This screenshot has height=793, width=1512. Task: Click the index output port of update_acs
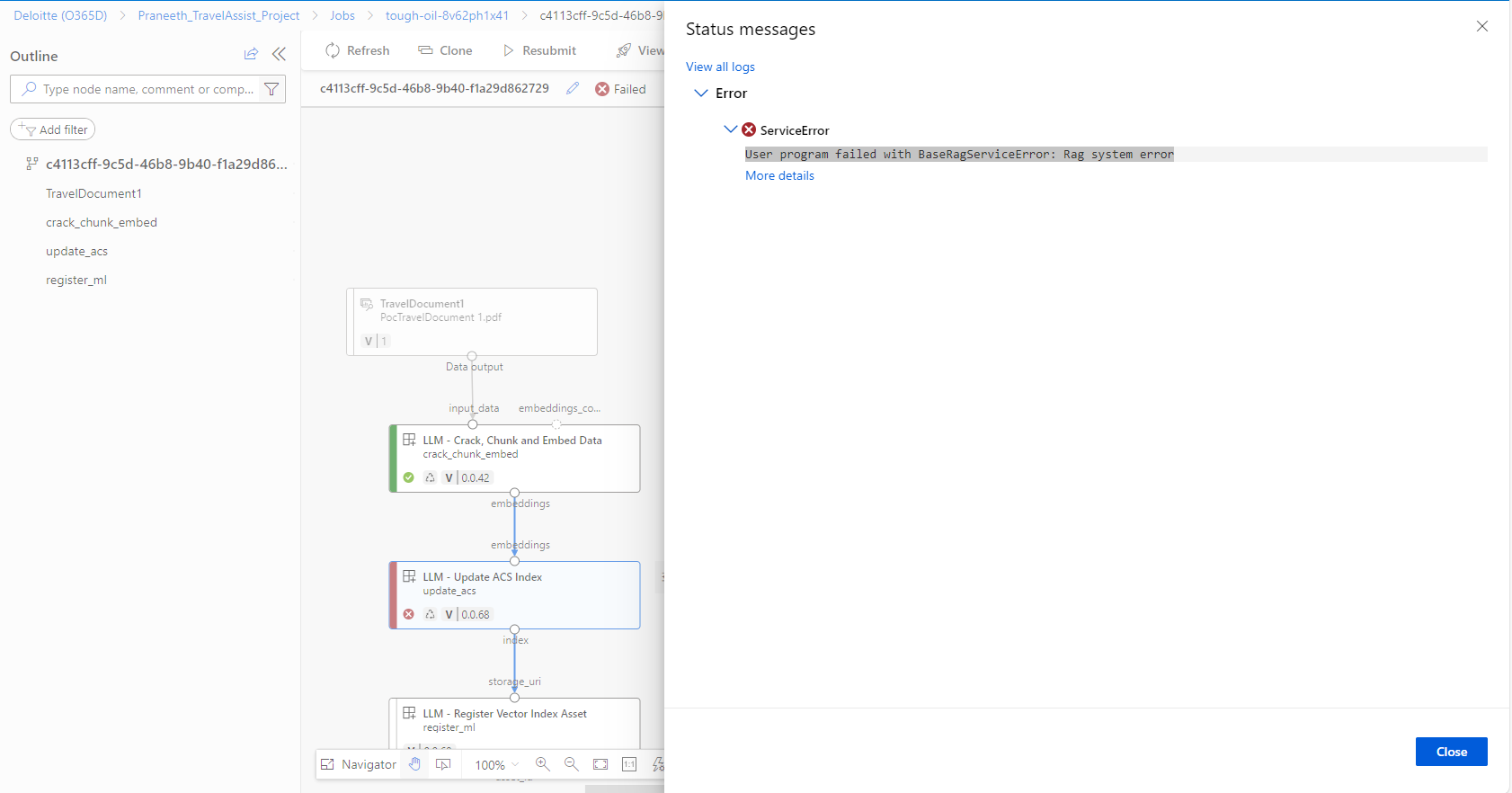(514, 629)
